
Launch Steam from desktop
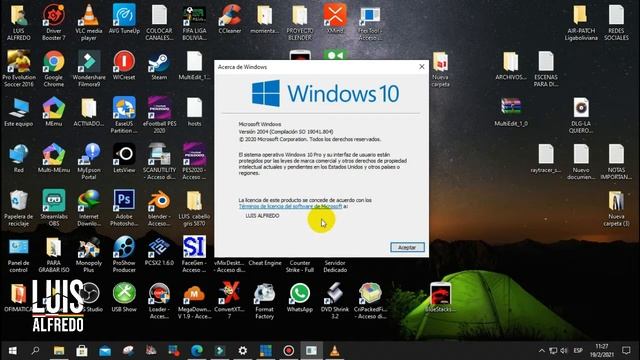pyautogui.click(x=159, y=66)
